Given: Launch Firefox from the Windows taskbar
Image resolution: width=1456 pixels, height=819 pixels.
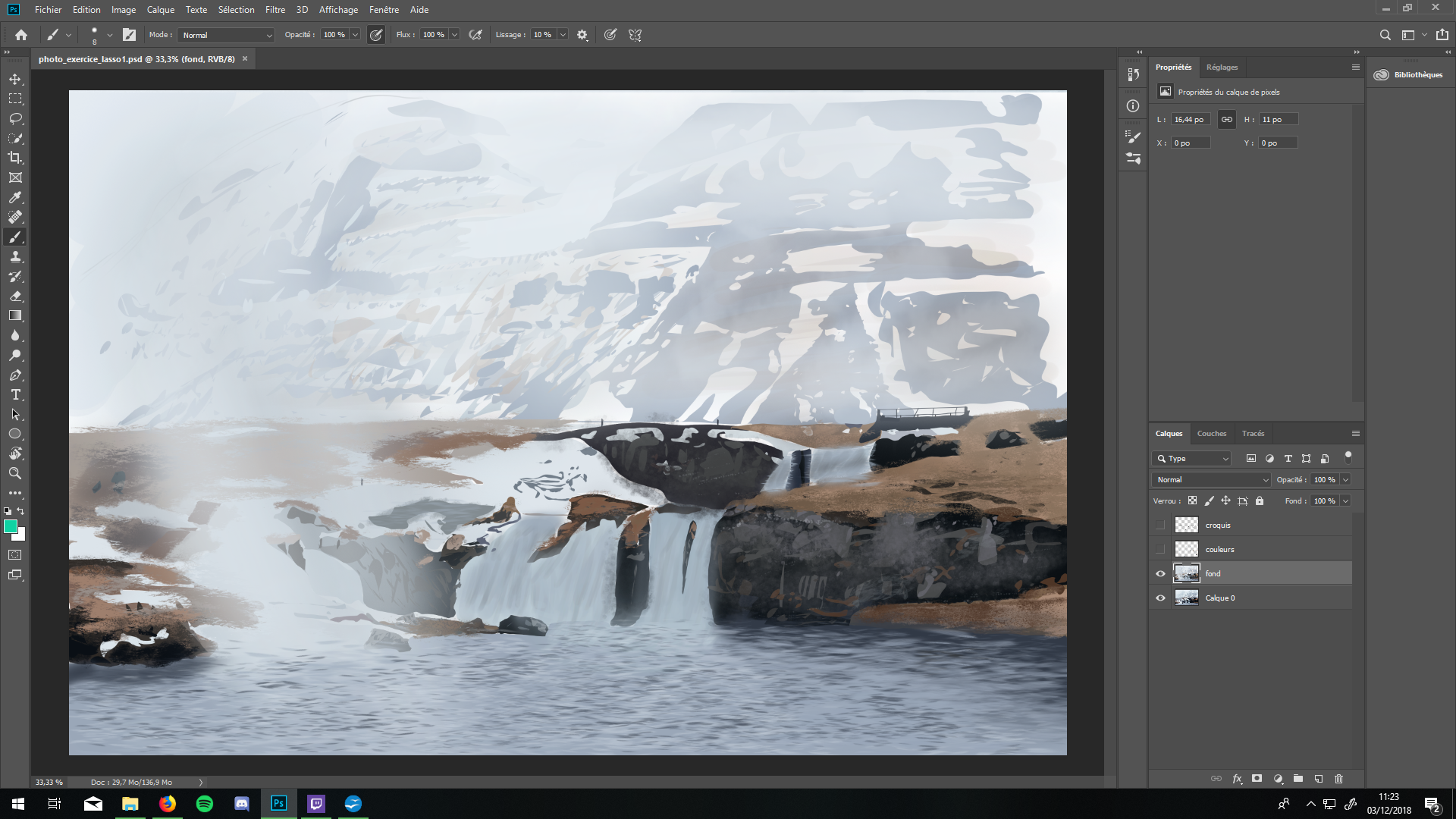Looking at the screenshot, I should pyautogui.click(x=168, y=803).
